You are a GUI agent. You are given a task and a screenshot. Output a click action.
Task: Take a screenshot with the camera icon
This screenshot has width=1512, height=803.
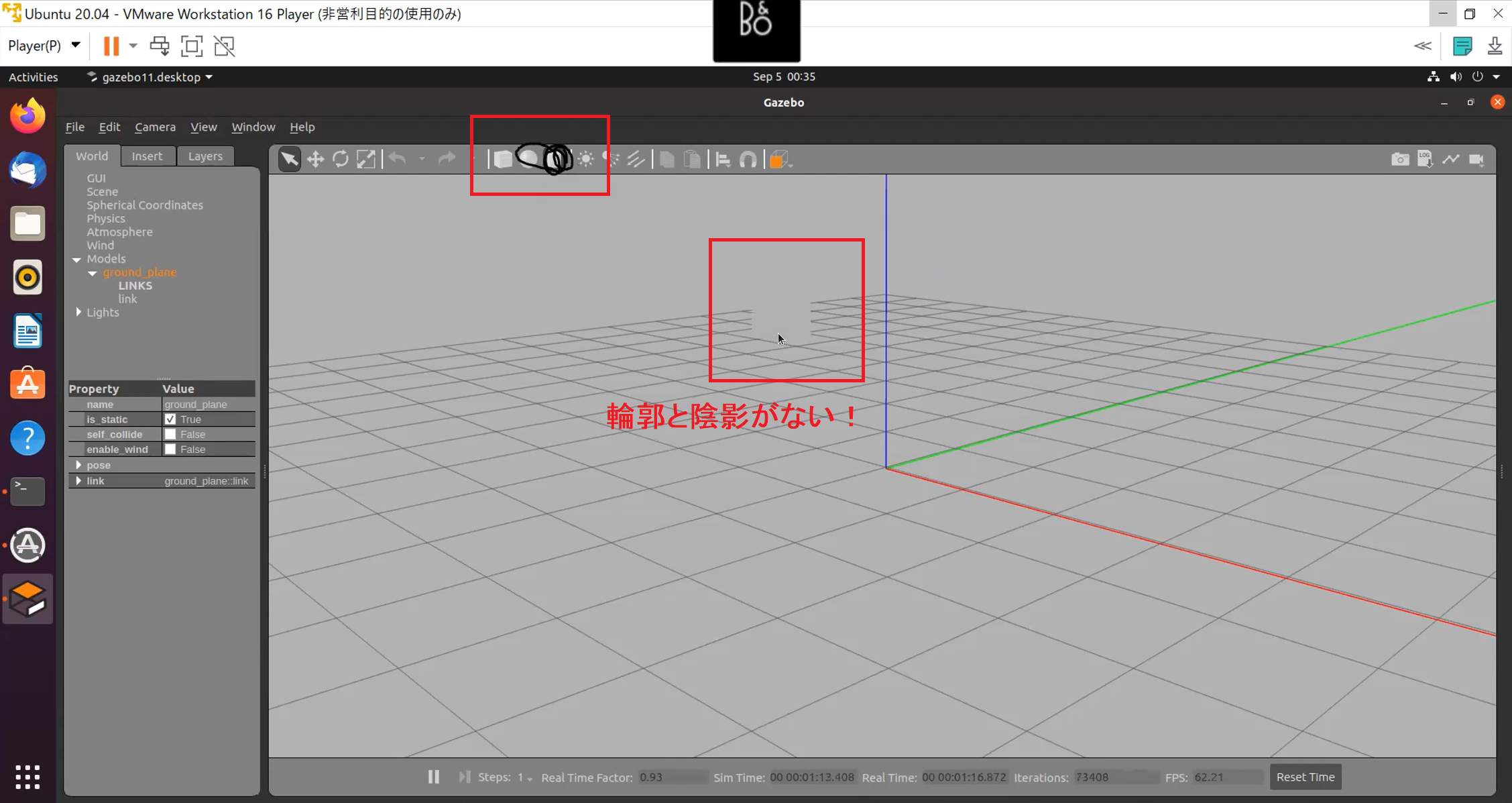click(1400, 159)
